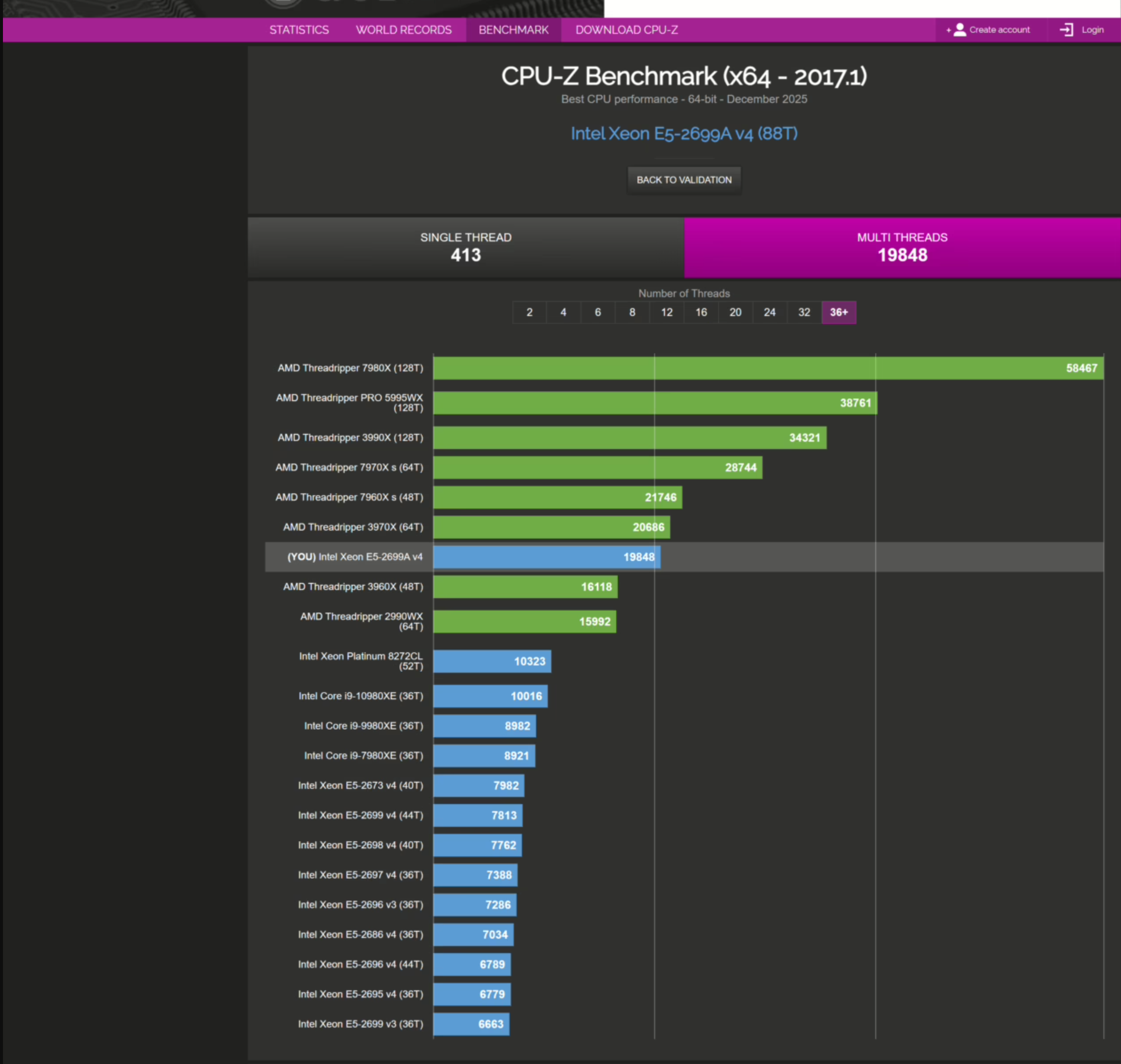Viewport: 1121px width, 1064px height.
Task: Click the CPU-Z Benchmark (x64 - 2017.1) heading
Action: point(684,76)
